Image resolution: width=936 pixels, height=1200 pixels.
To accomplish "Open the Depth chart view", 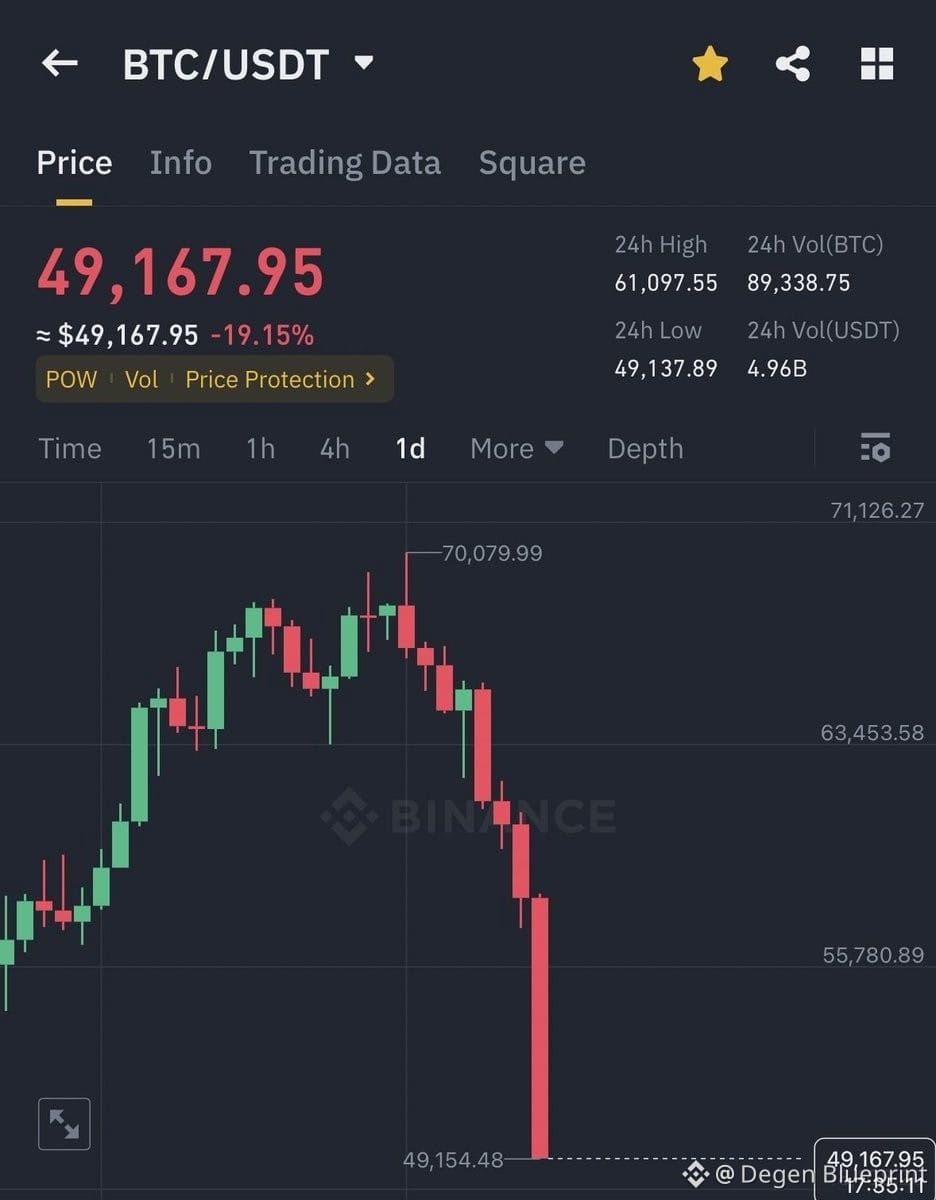I will pos(645,449).
